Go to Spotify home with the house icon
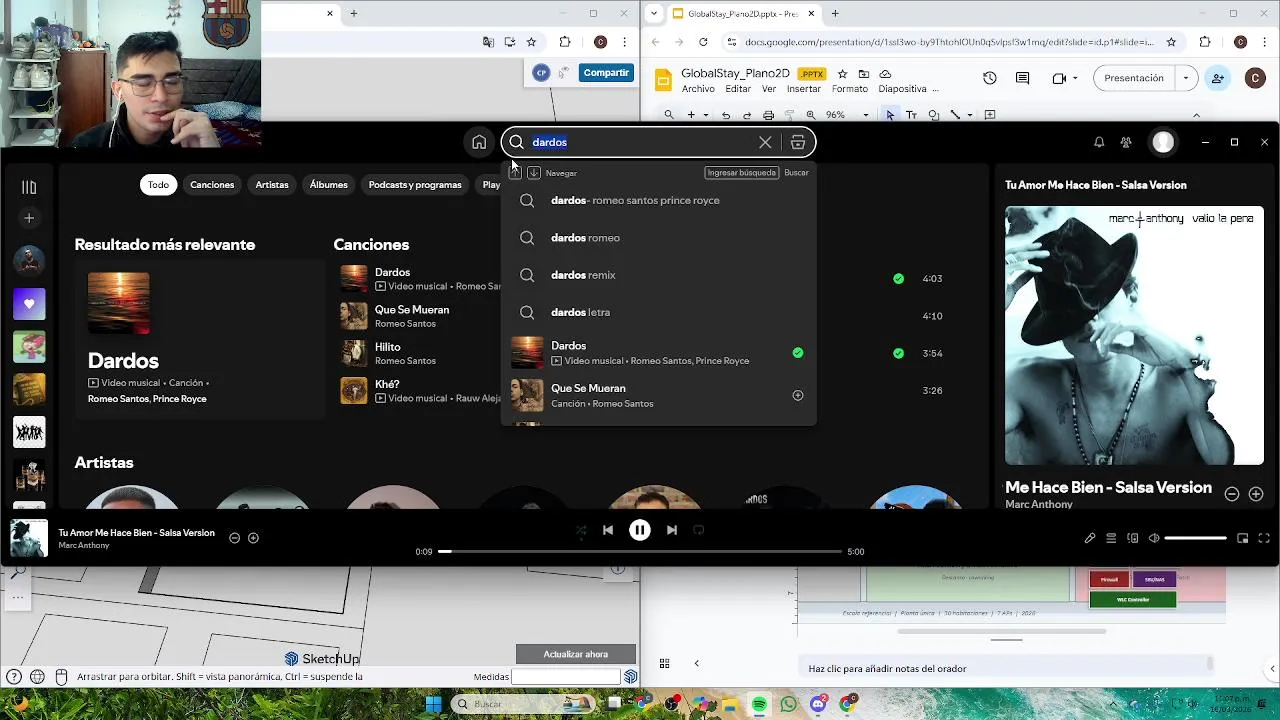The width and height of the screenshot is (1280, 720). click(479, 142)
